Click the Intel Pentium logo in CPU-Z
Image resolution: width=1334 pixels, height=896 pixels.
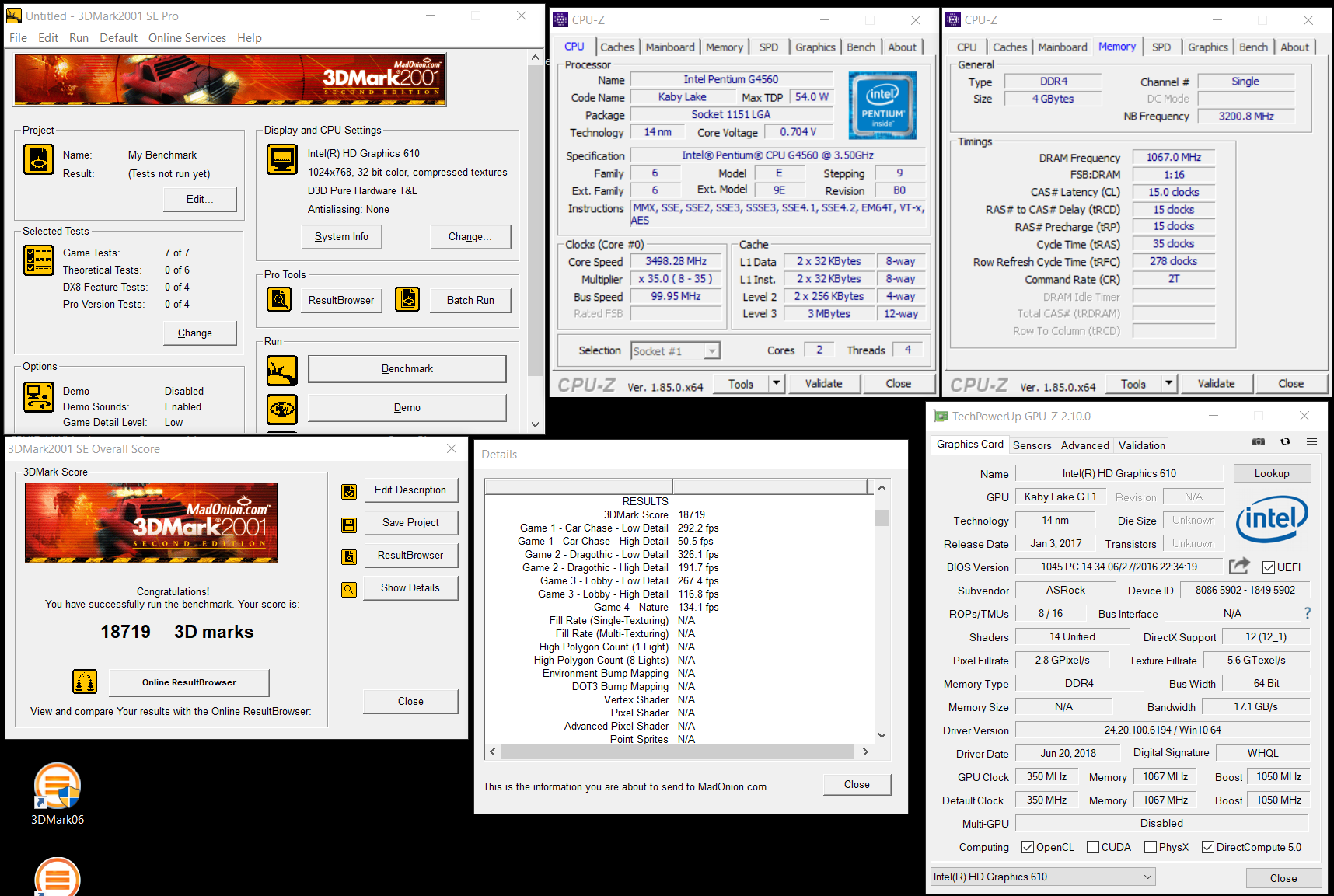click(x=882, y=105)
